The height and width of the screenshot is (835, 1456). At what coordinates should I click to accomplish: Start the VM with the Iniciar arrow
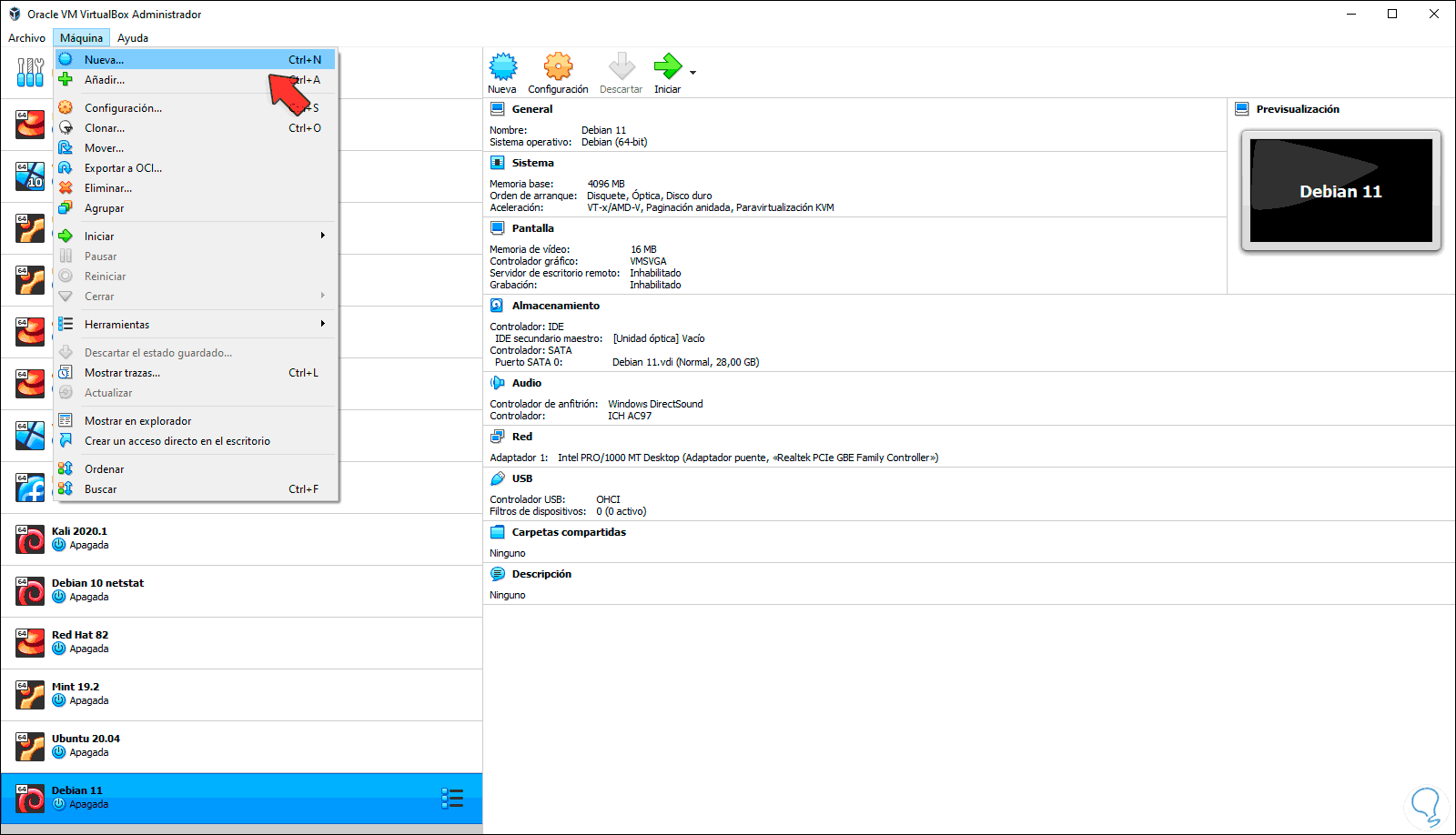tap(668, 66)
